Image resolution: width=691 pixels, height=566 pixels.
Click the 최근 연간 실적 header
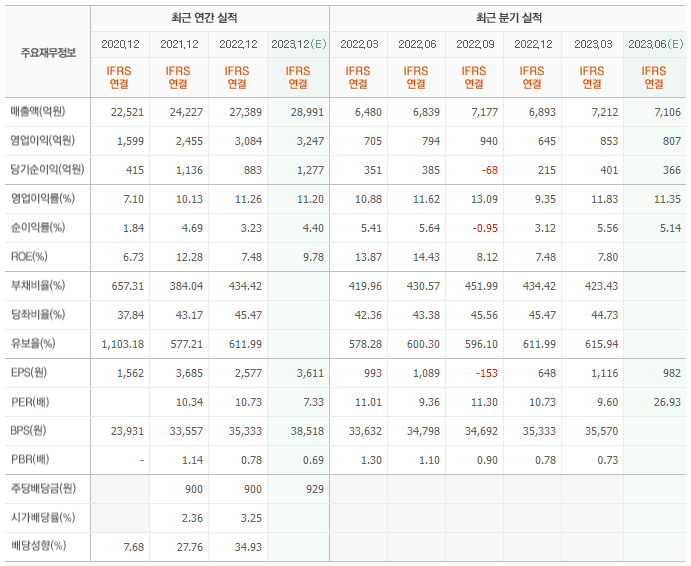[204, 18]
